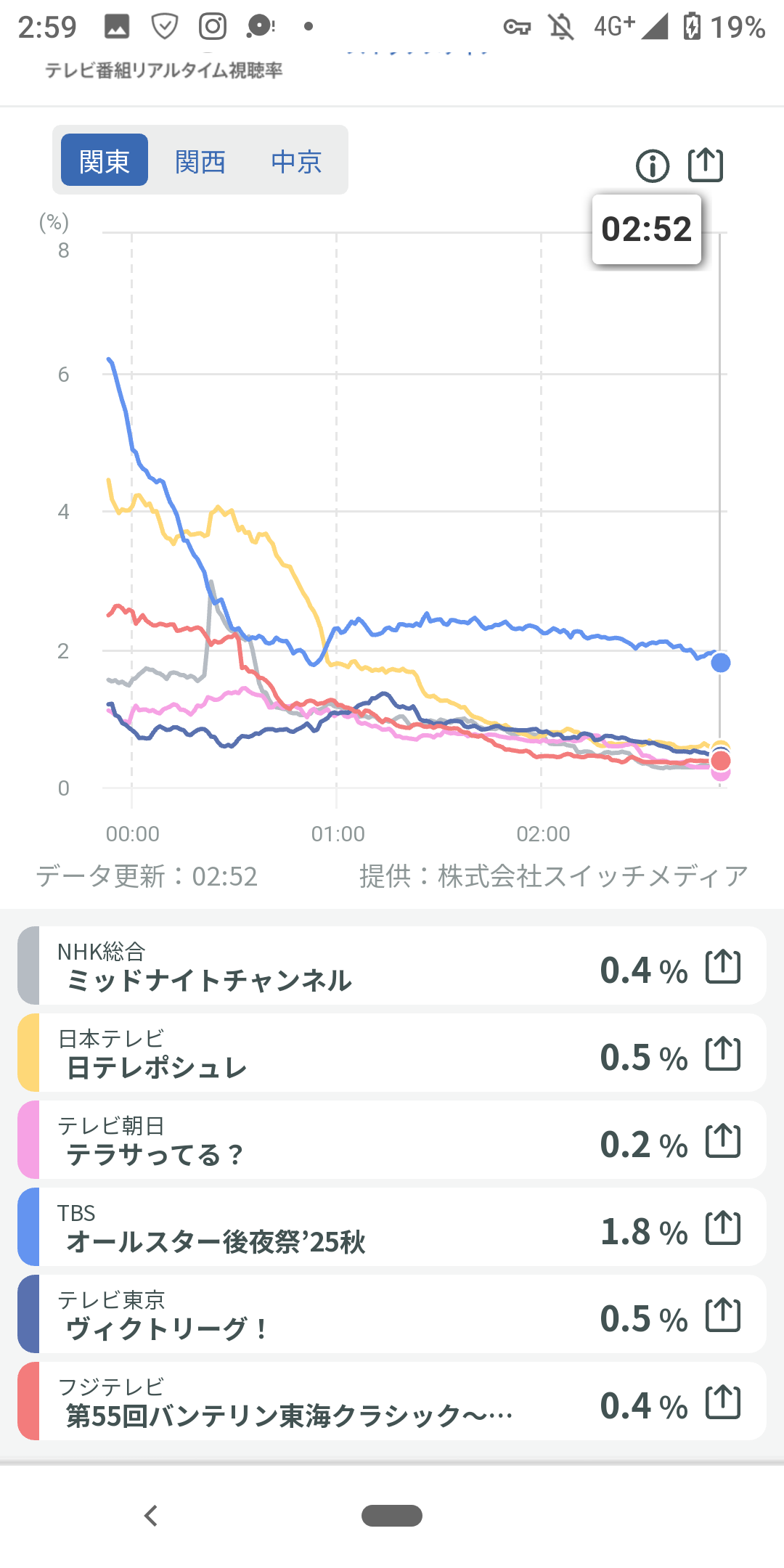Share テレビ東京 ヴィクトリーグ！ rating
Viewport: 784px width, 1568px height.
(723, 1315)
